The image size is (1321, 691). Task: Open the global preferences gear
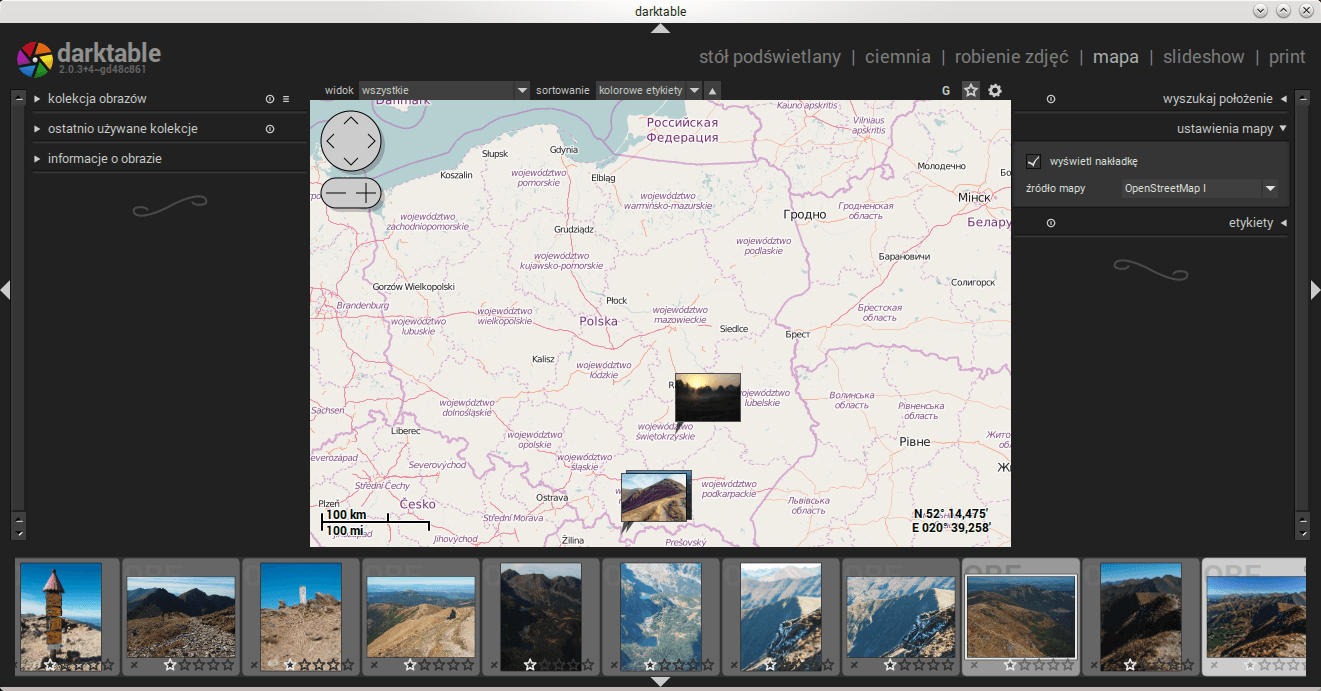(995, 90)
